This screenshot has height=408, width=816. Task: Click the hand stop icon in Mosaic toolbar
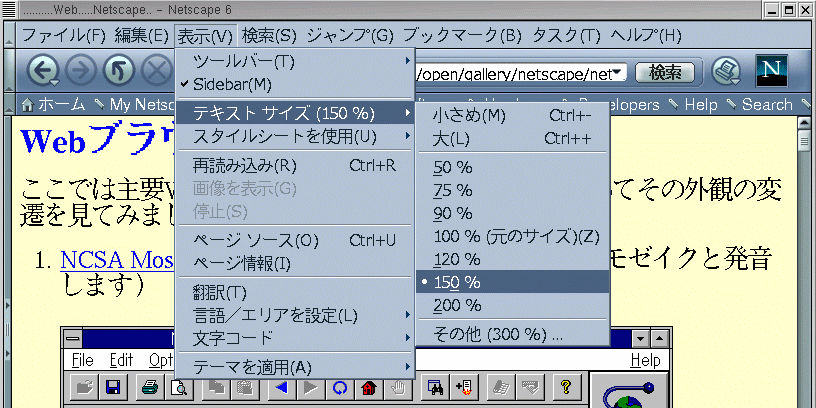coord(398,387)
